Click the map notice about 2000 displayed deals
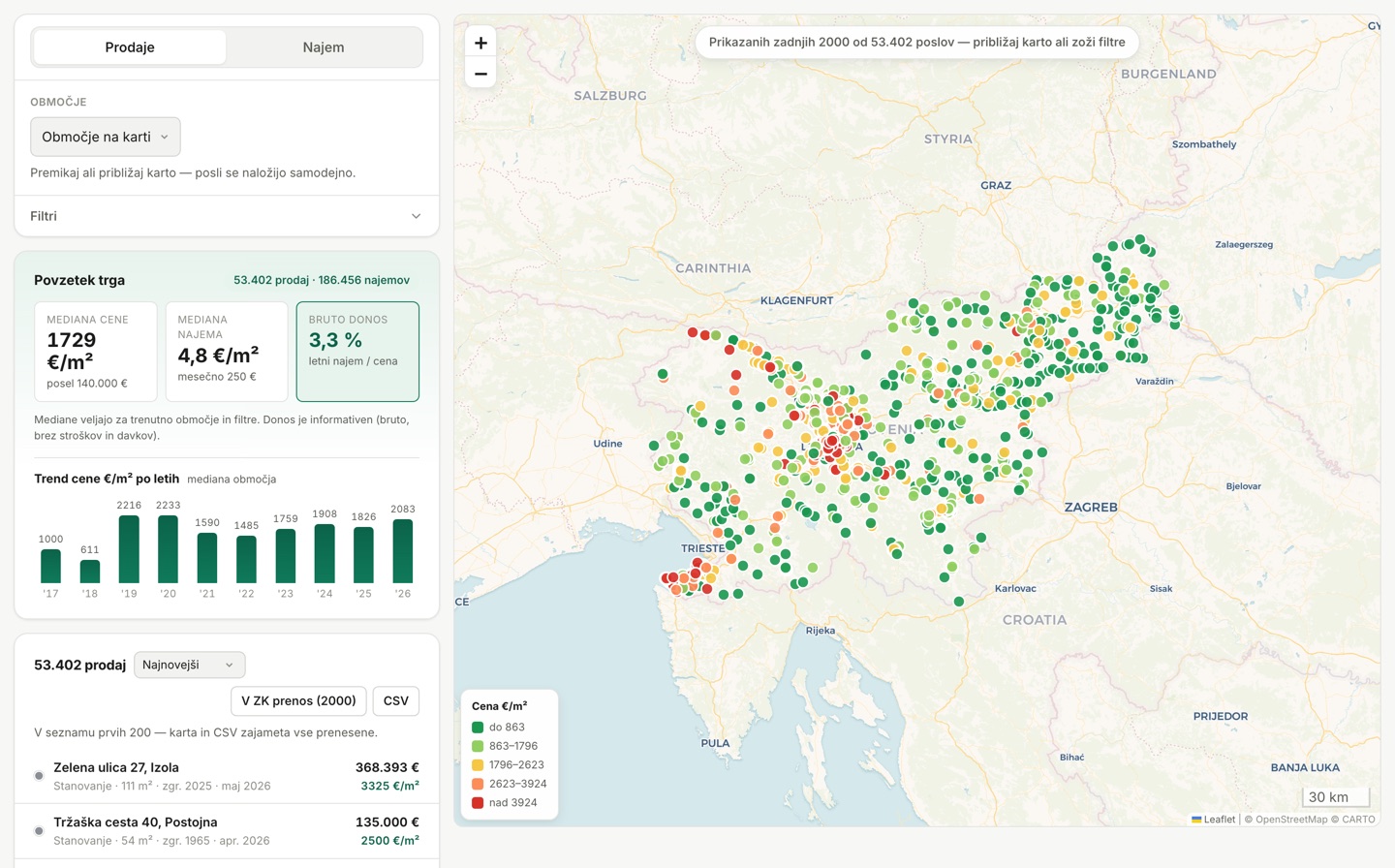The image size is (1395, 868). coord(917,43)
